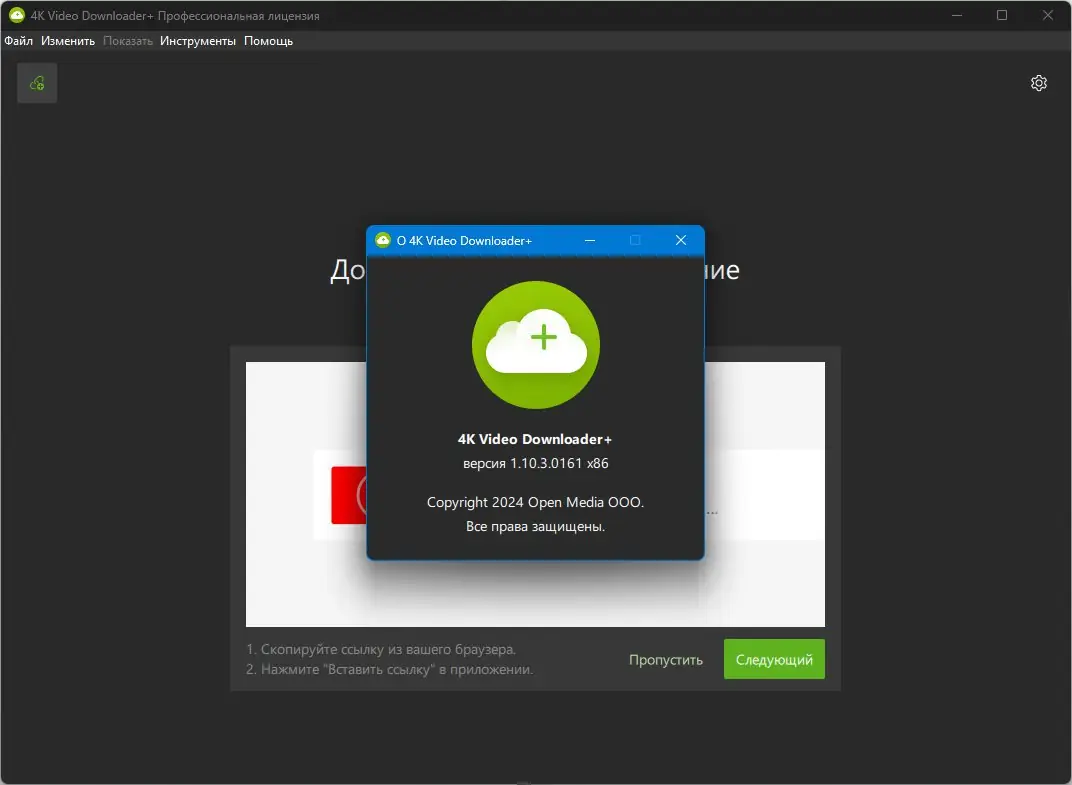Click the Пропустить link

coord(665,660)
